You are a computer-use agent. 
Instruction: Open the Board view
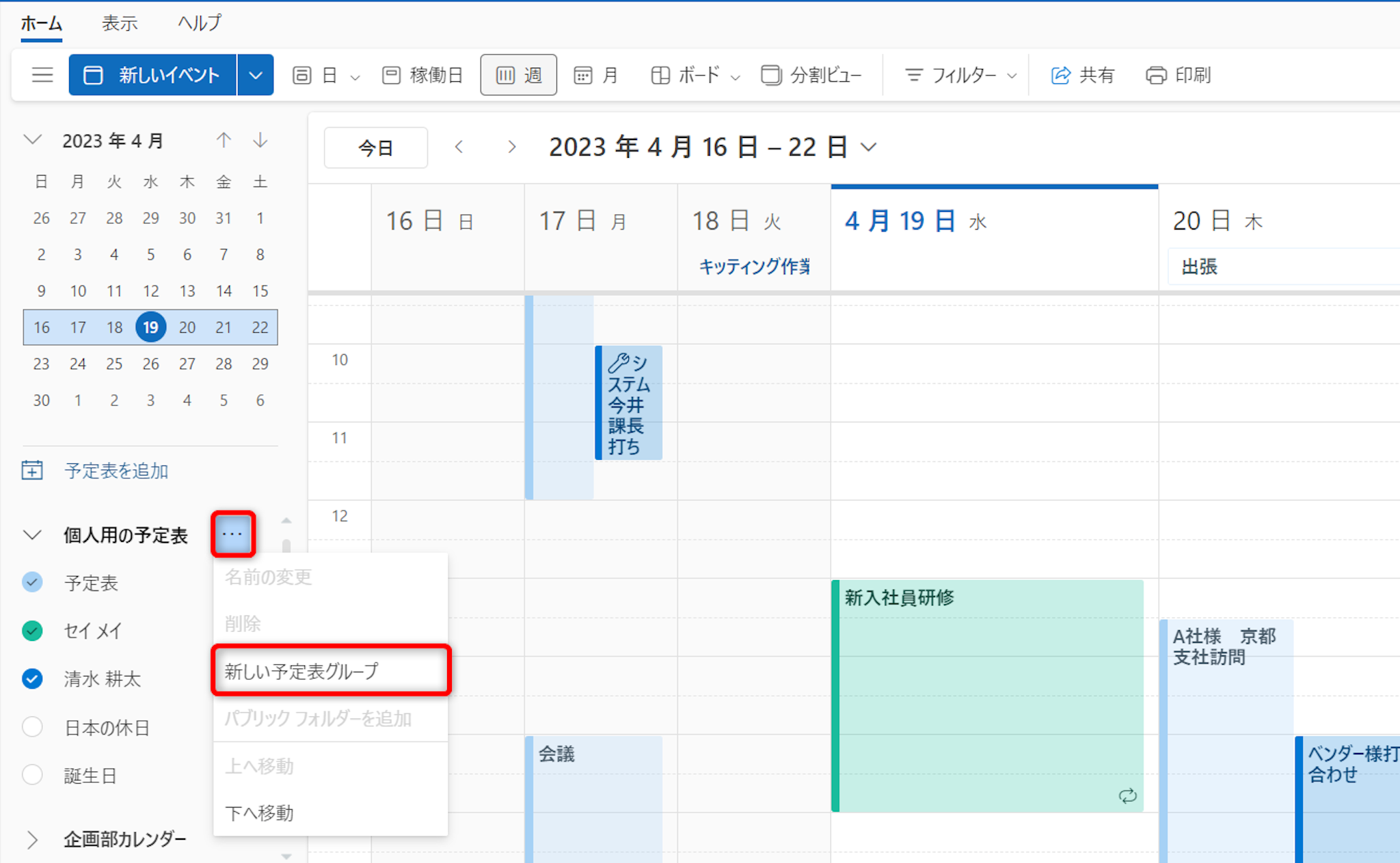click(x=686, y=75)
